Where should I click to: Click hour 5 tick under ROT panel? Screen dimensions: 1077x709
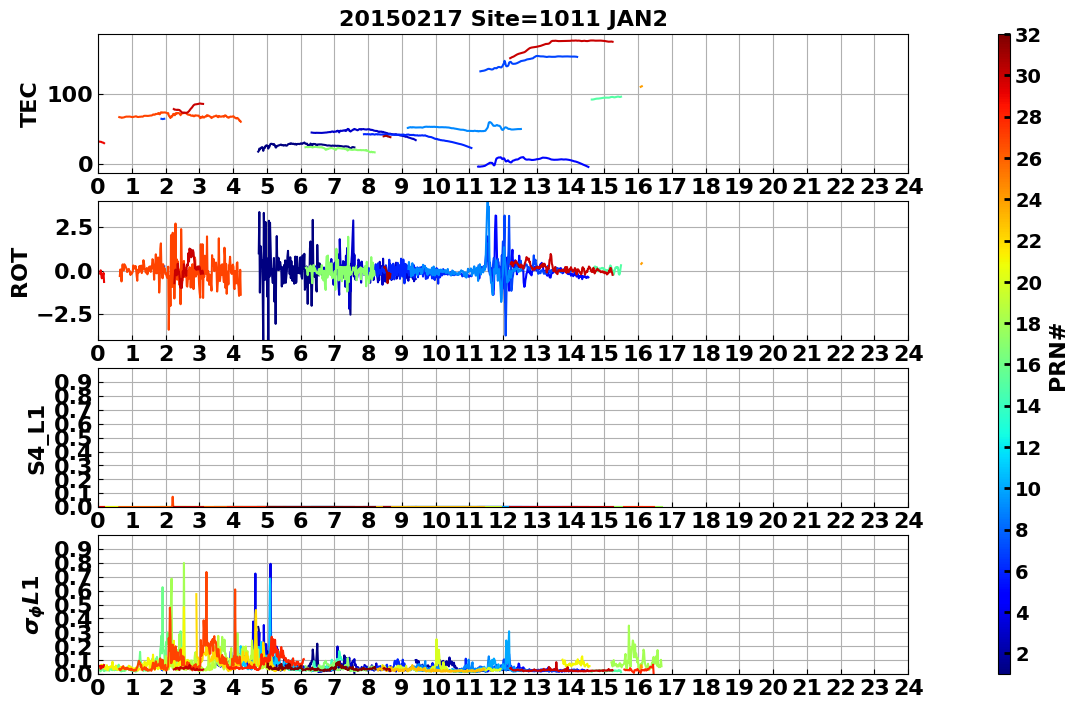267,353
